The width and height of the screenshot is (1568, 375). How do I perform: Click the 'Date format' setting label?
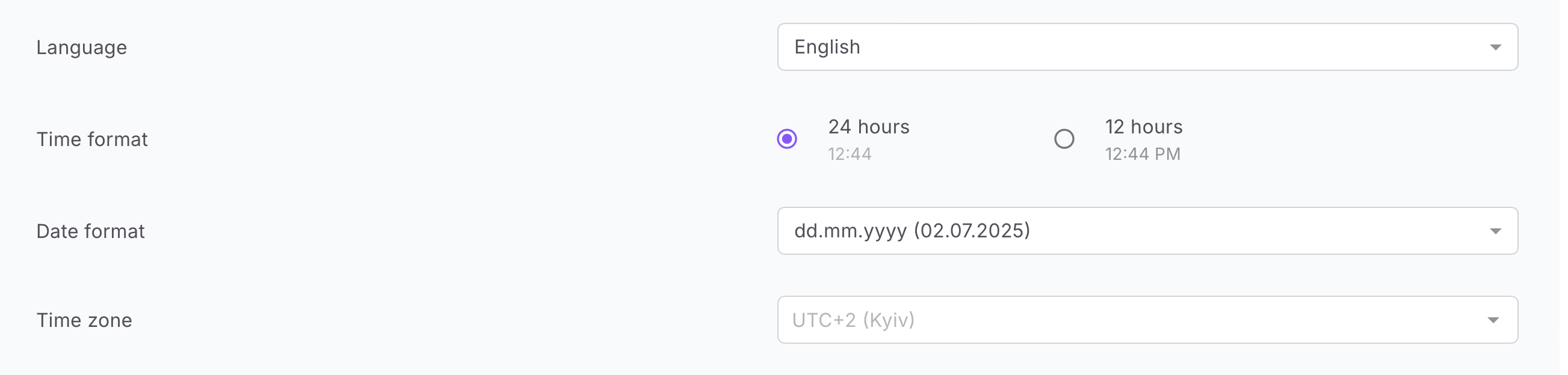point(91,232)
